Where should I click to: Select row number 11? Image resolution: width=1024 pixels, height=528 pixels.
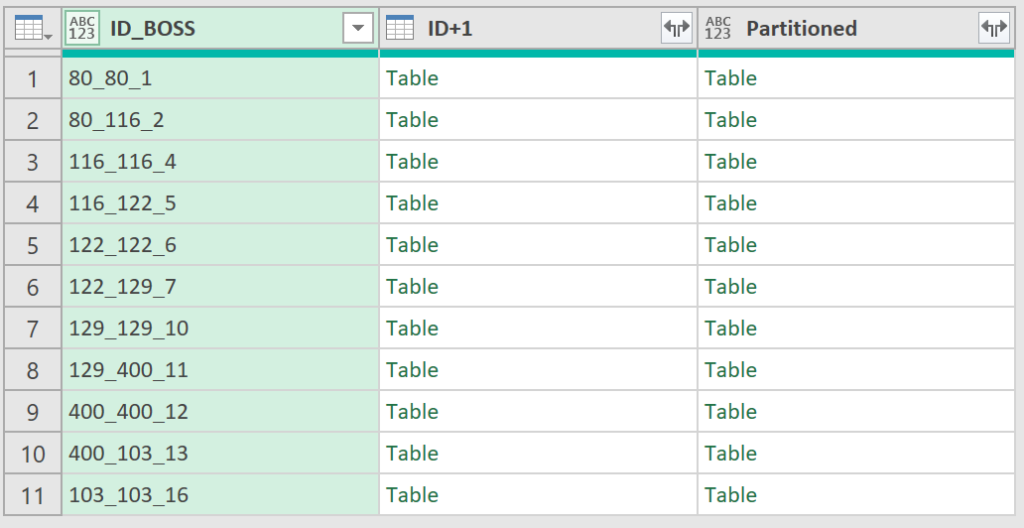tap(33, 495)
